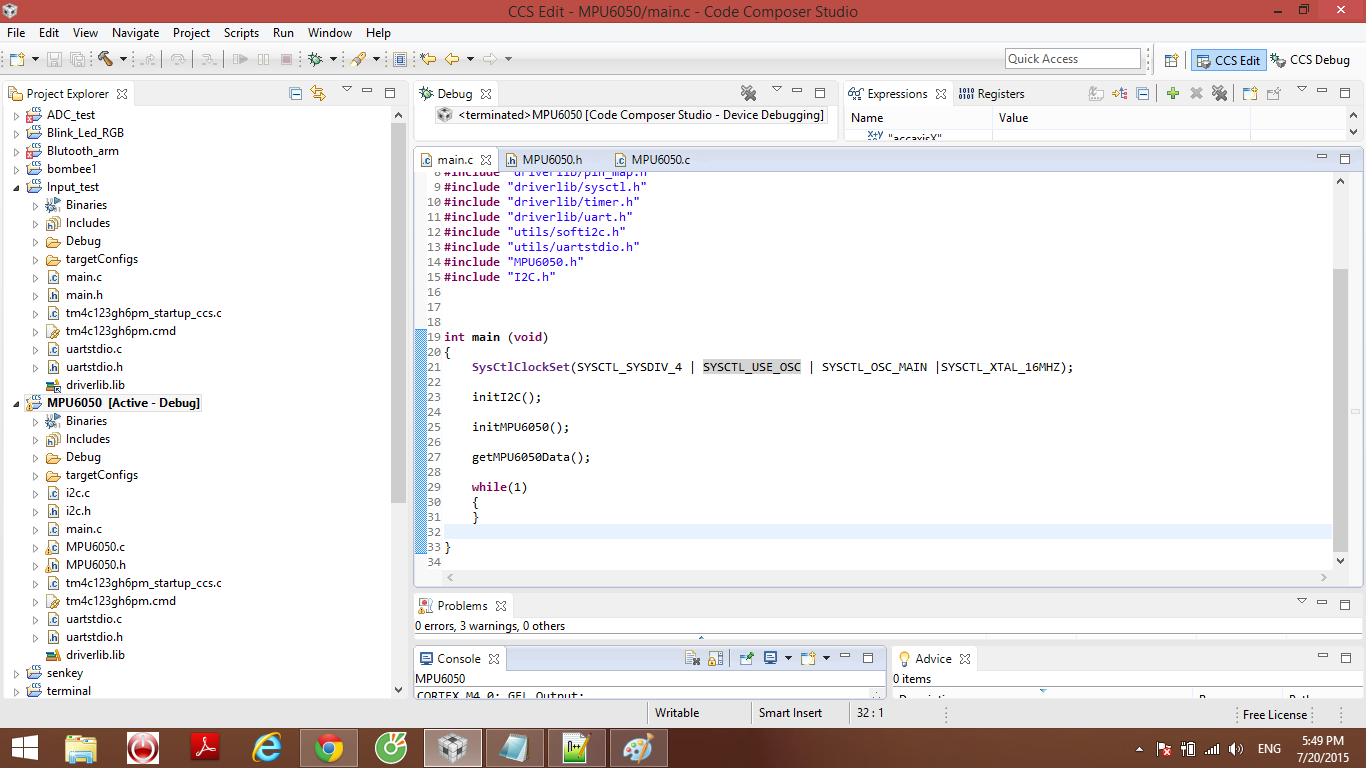The width and height of the screenshot is (1366, 768).
Task: Open Project Explorer view menu triangle
Action: point(347,90)
